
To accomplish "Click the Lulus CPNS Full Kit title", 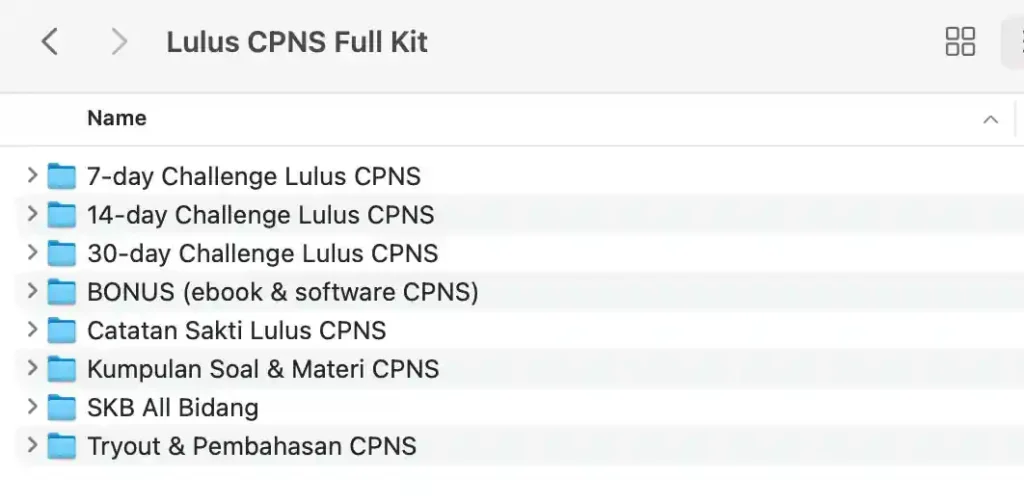I will click(297, 42).
